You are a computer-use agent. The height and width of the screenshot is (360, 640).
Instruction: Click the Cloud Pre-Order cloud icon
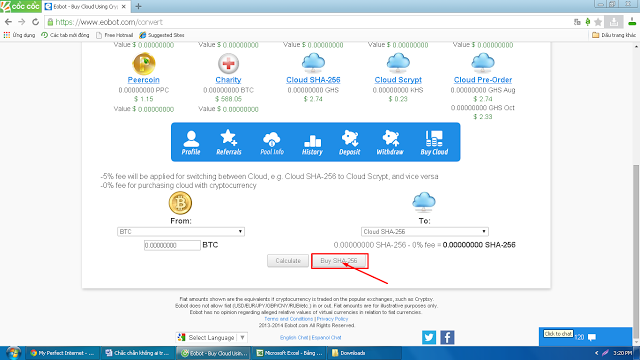click(483, 63)
